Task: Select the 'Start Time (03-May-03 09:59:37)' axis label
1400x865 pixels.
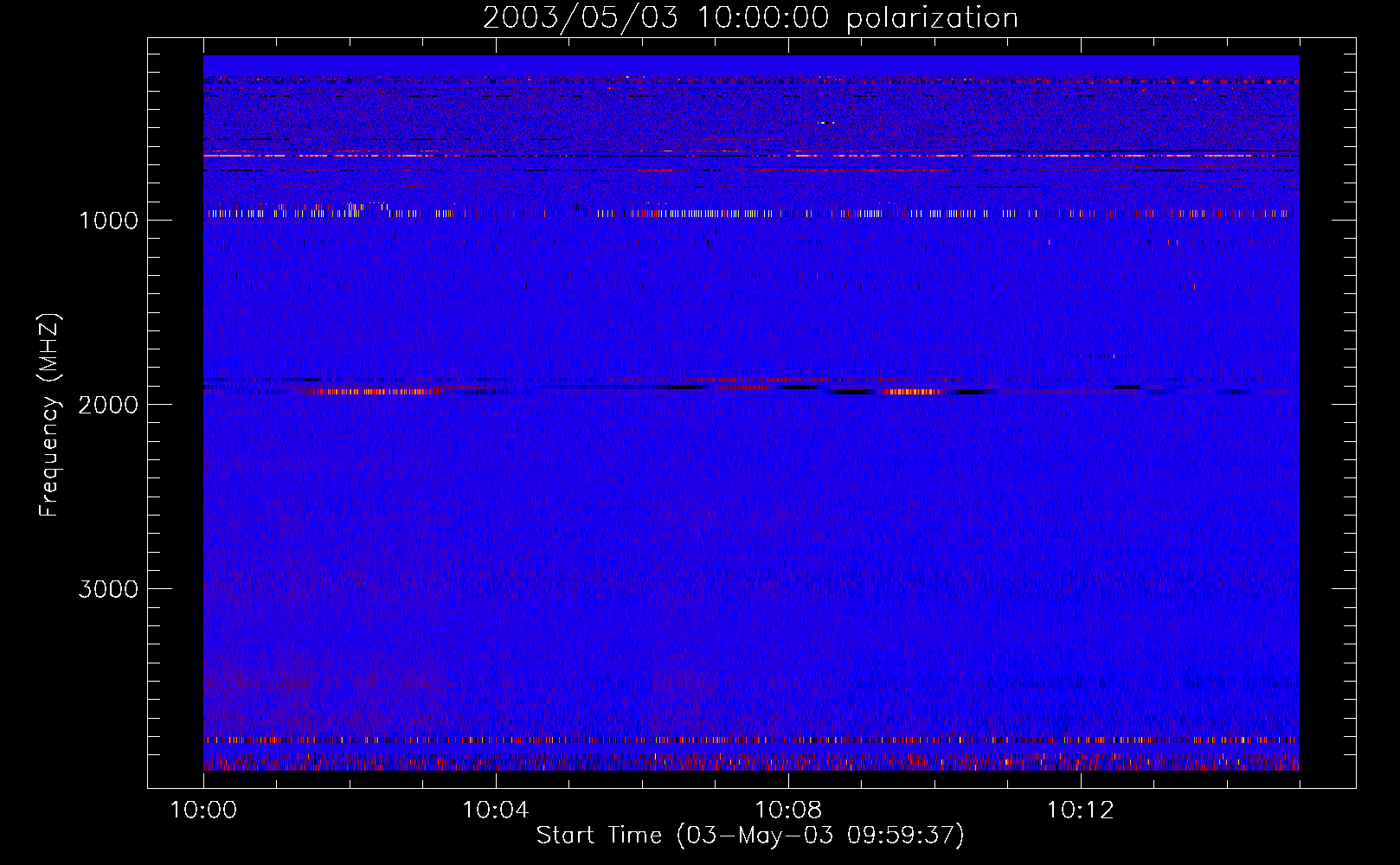Action: click(750, 836)
